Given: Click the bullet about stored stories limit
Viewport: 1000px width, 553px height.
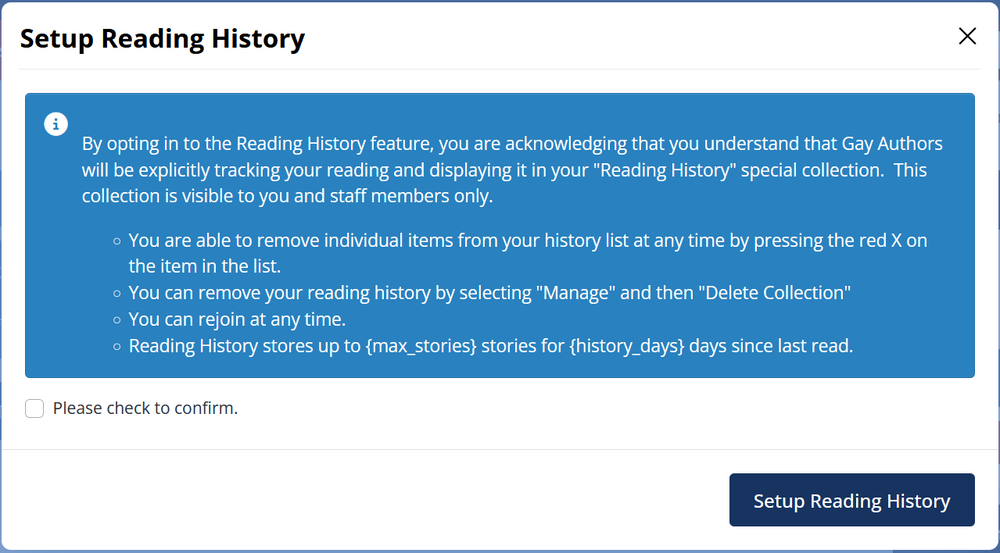Looking at the screenshot, I should click(490, 346).
